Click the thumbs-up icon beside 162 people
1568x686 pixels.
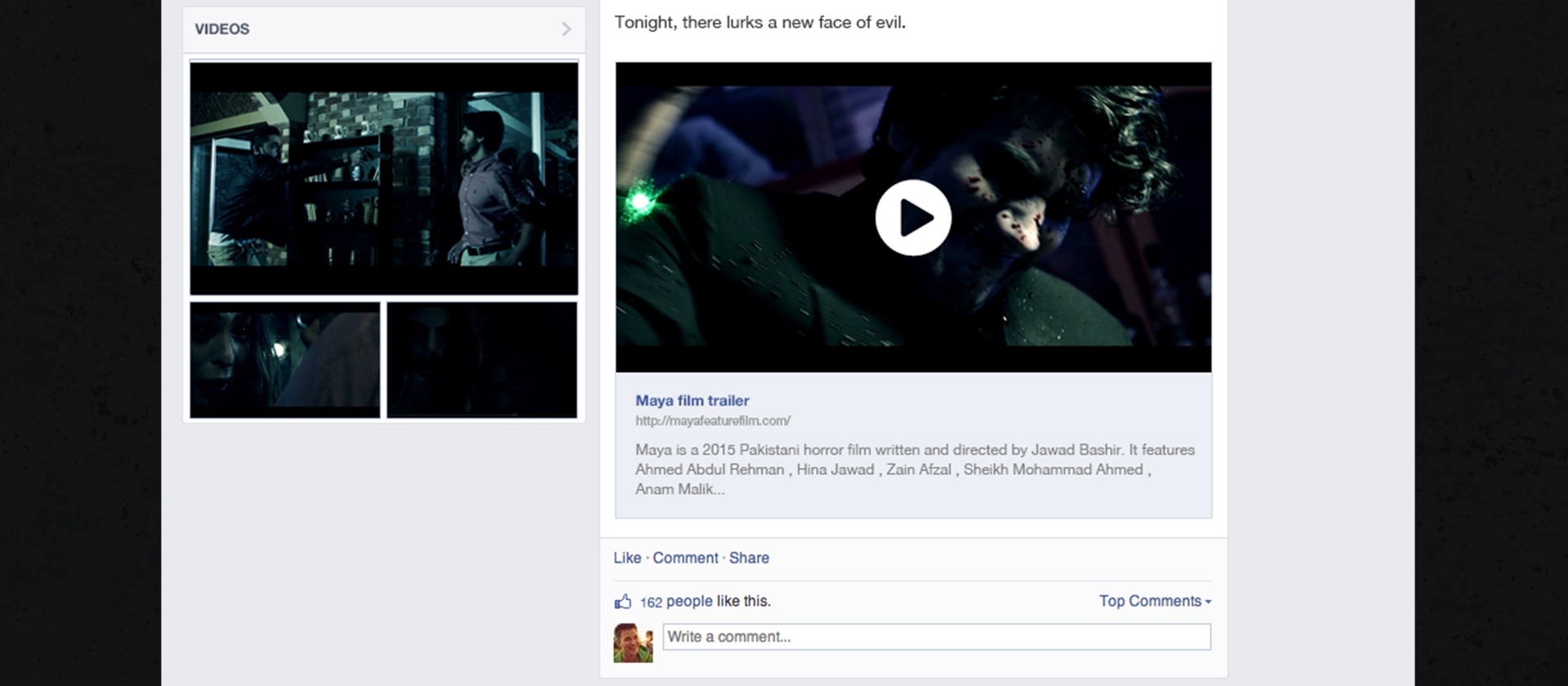coord(623,602)
